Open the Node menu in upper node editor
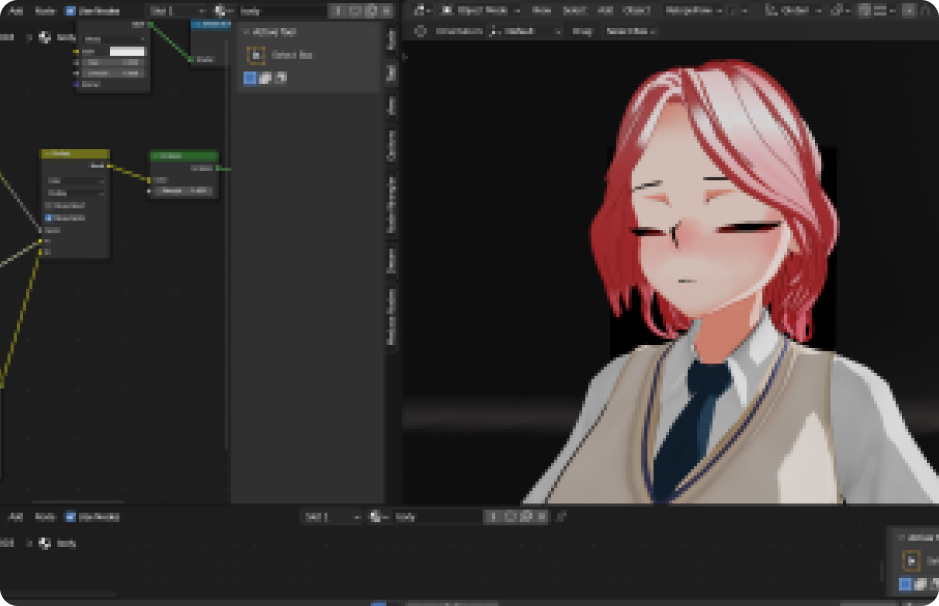The height and width of the screenshot is (606, 939). click(45, 11)
